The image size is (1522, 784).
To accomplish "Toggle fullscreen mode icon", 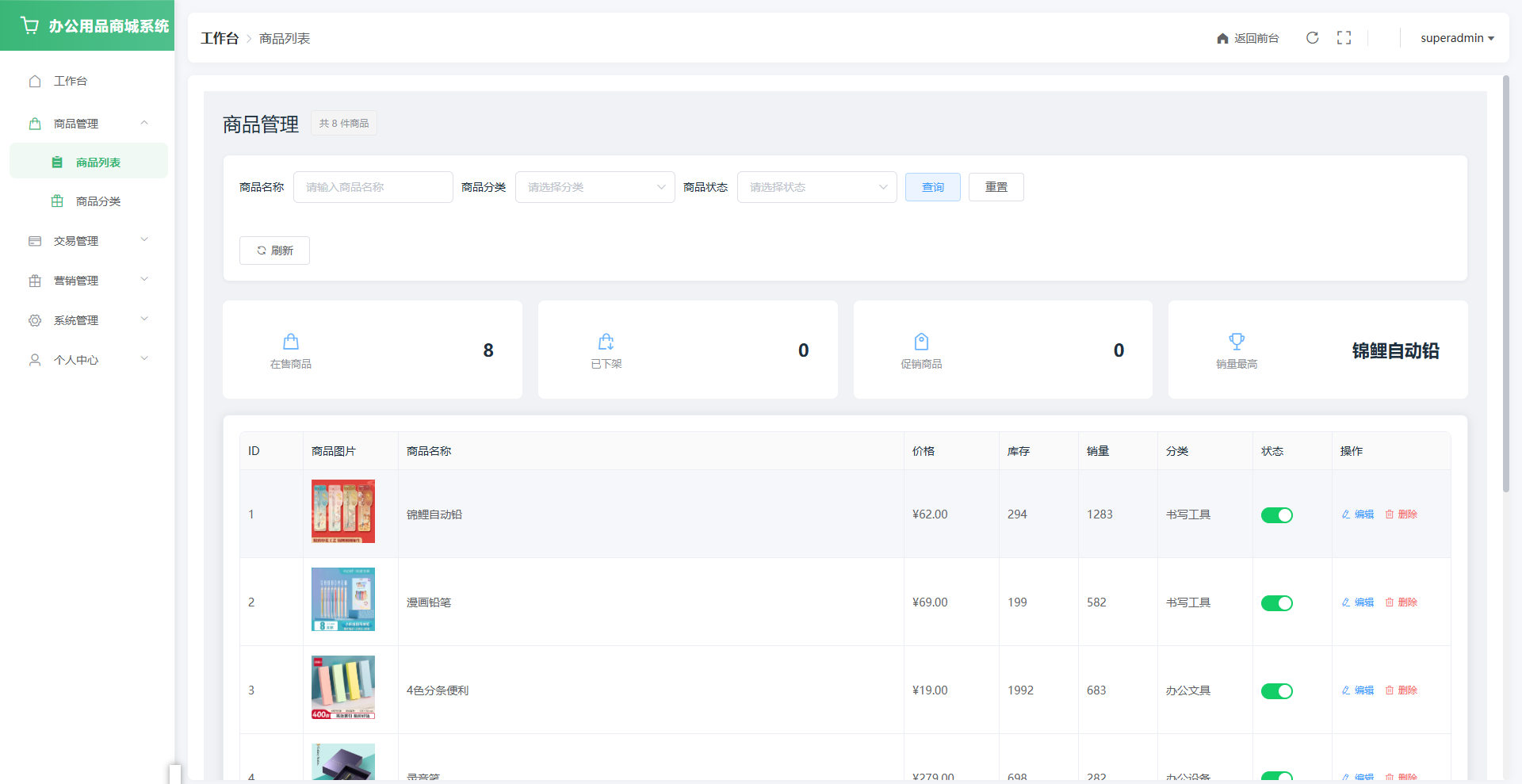I will (1344, 38).
